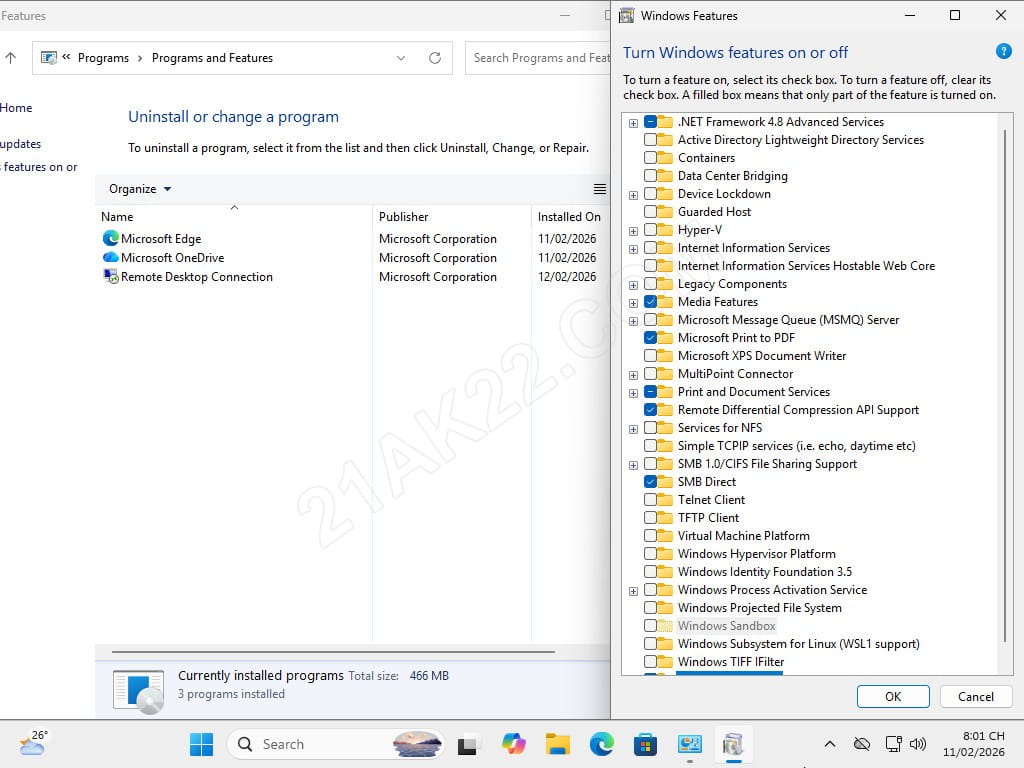The height and width of the screenshot is (768, 1024).
Task: Cancel the Windows Features dialog
Action: click(x=976, y=696)
